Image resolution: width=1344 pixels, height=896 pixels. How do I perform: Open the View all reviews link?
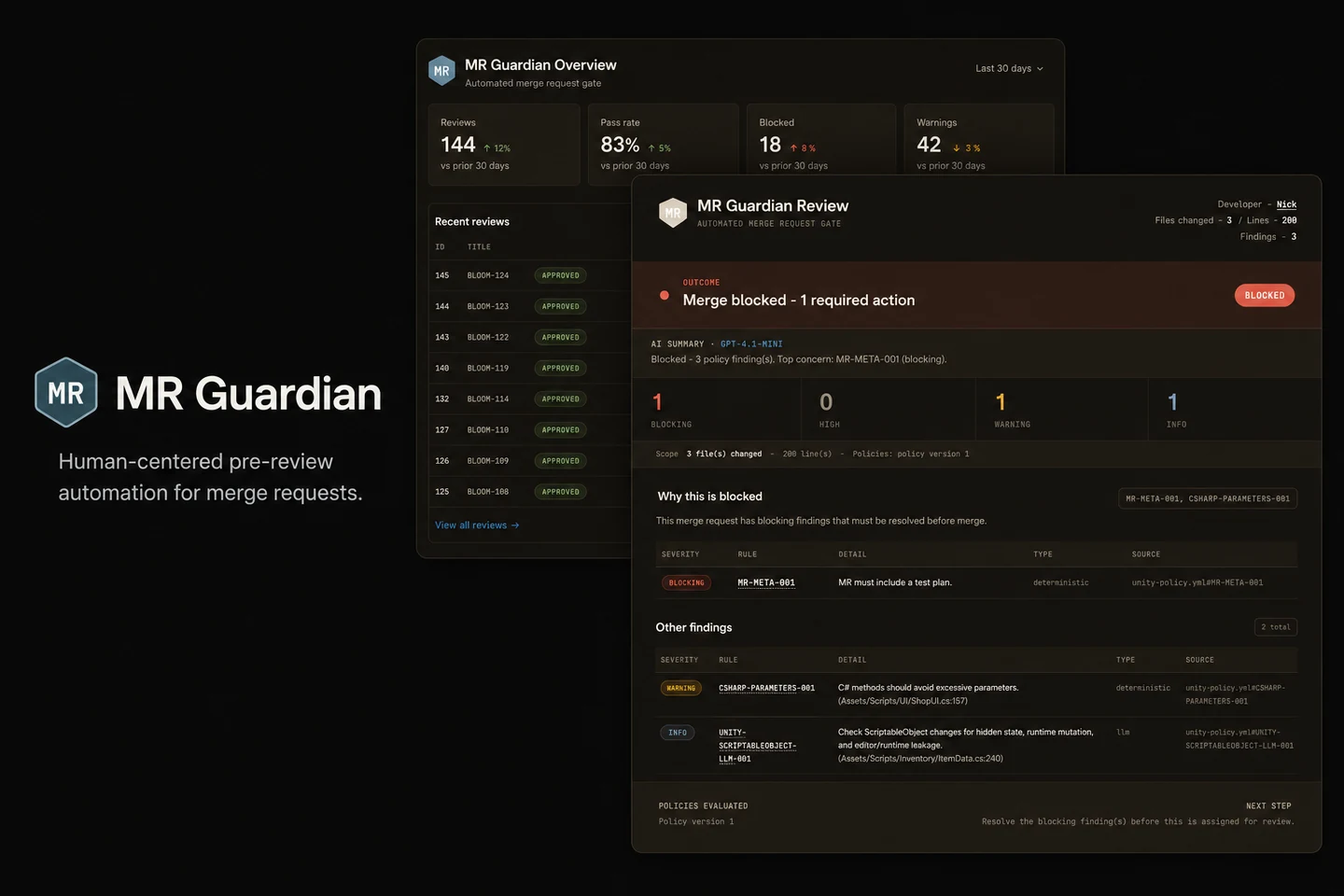(x=477, y=525)
